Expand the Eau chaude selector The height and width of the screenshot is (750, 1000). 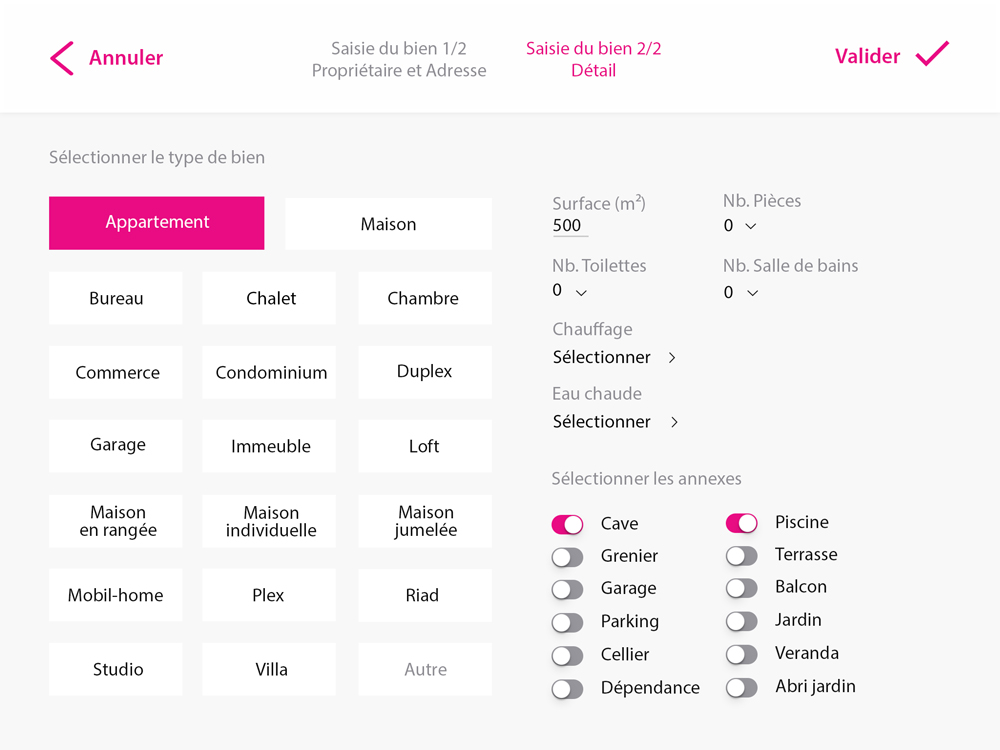pos(615,422)
